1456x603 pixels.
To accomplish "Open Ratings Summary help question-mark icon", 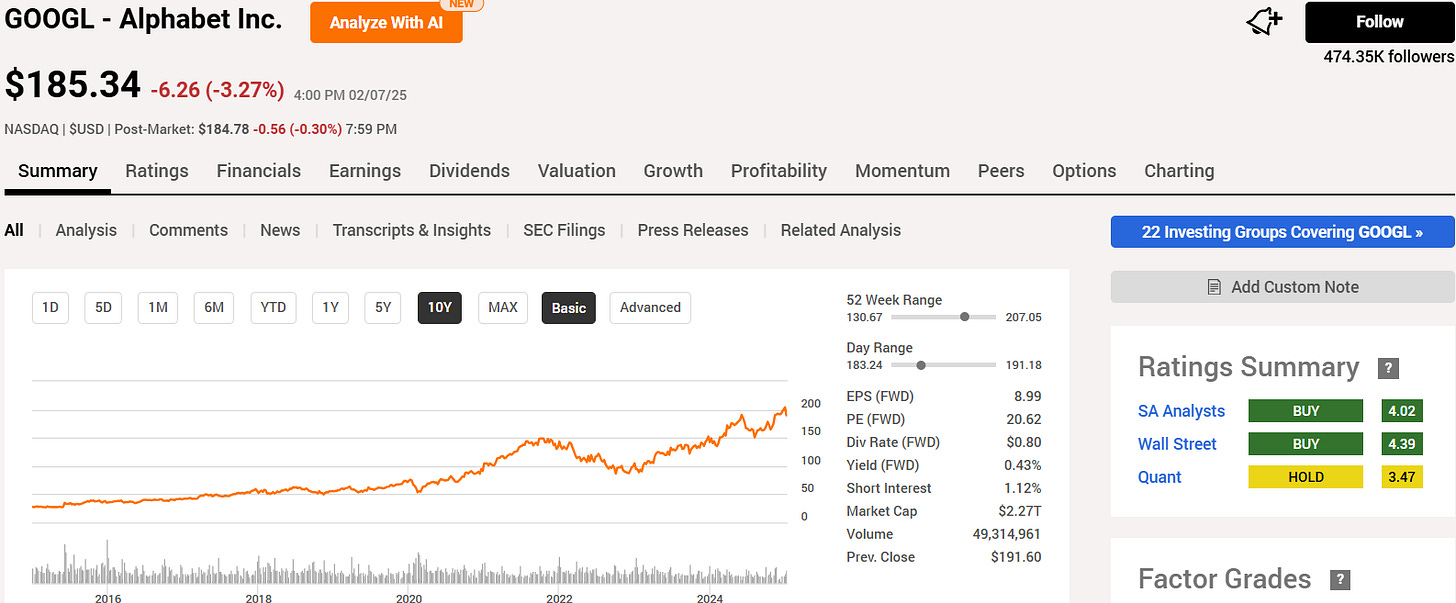I will click(x=1388, y=368).
